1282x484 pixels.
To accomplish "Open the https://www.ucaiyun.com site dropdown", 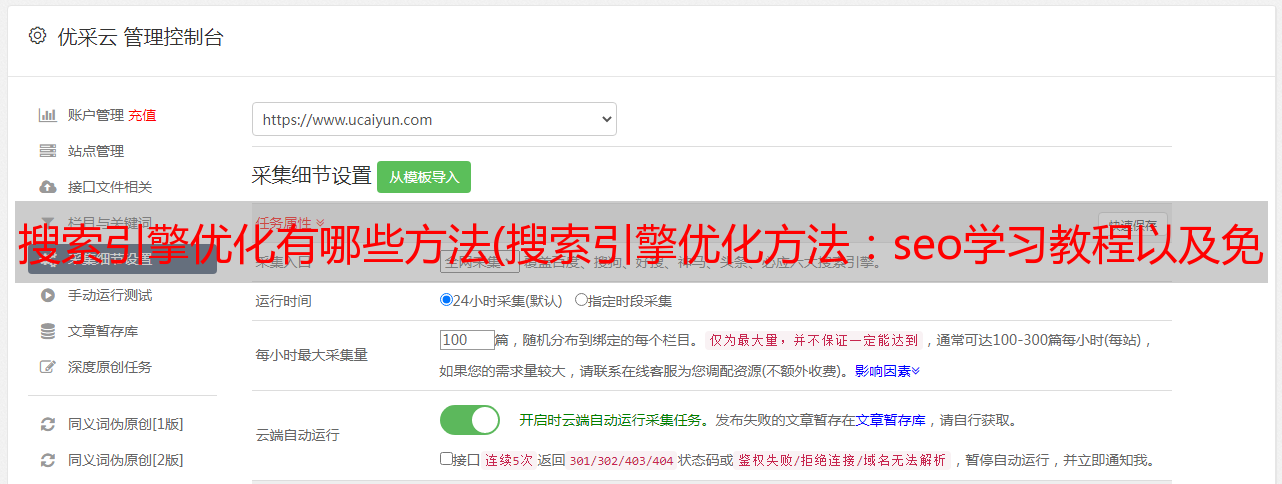I will tap(434, 119).
